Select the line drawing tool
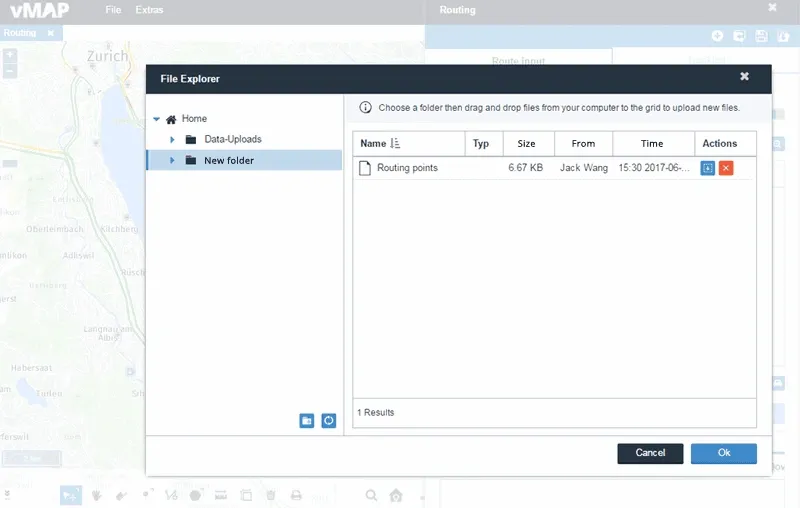 point(171,495)
